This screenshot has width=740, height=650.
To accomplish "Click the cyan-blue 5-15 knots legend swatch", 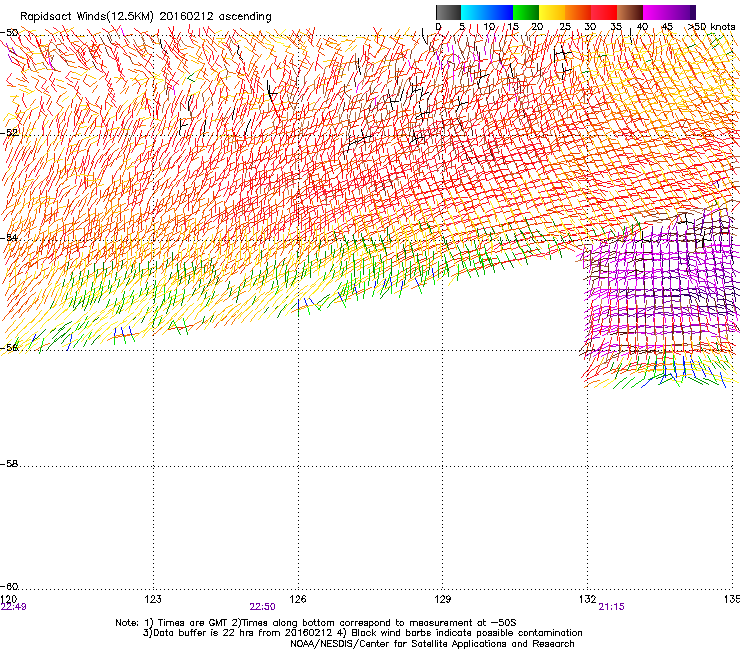I will click(487, 12).
